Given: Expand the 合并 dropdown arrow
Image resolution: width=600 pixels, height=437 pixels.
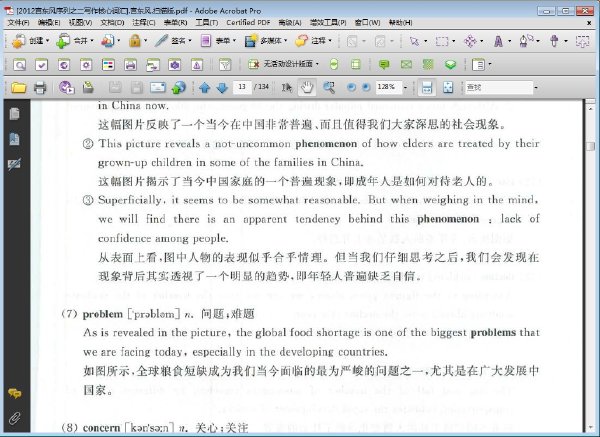Looking at the screenshot, I should tap(92, 41).
